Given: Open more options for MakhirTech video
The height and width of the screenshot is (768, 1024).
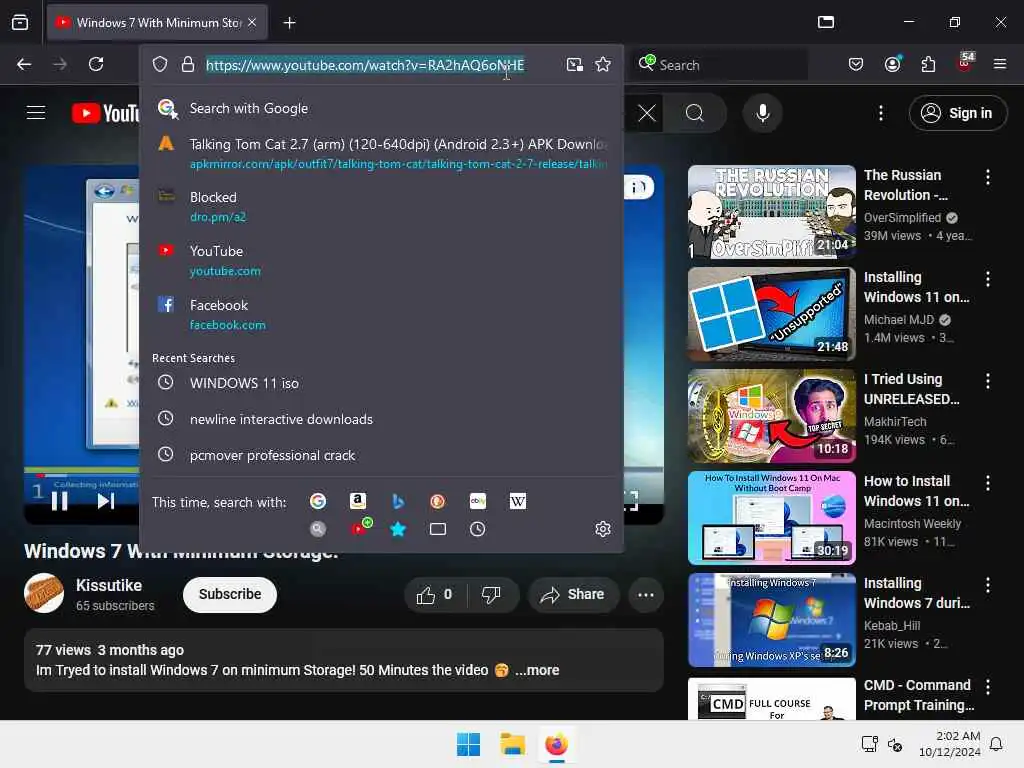Looking at the screenshot, I should pos(987,381).
